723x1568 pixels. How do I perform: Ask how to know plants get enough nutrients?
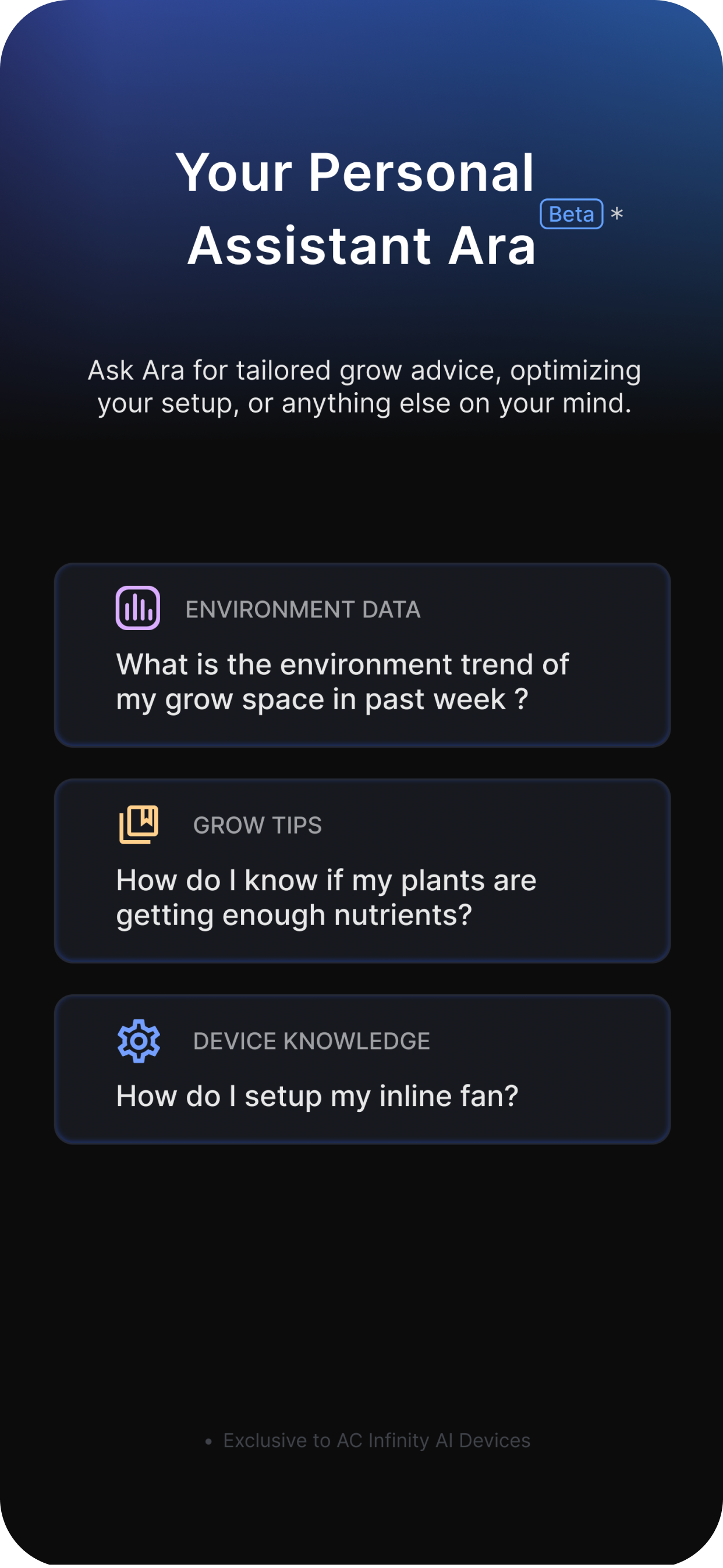363,870
